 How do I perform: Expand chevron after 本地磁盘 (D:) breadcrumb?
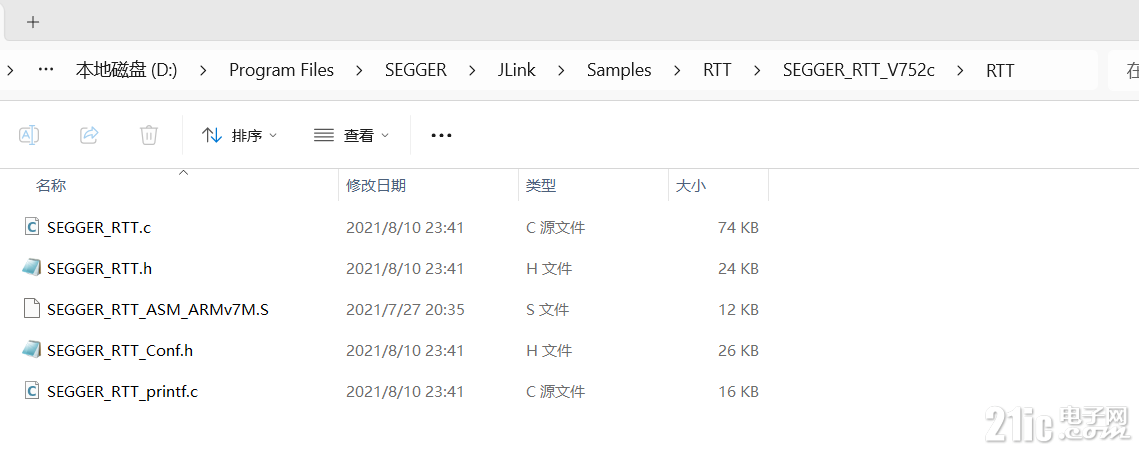pyautogui.click(x=203, y=70)
